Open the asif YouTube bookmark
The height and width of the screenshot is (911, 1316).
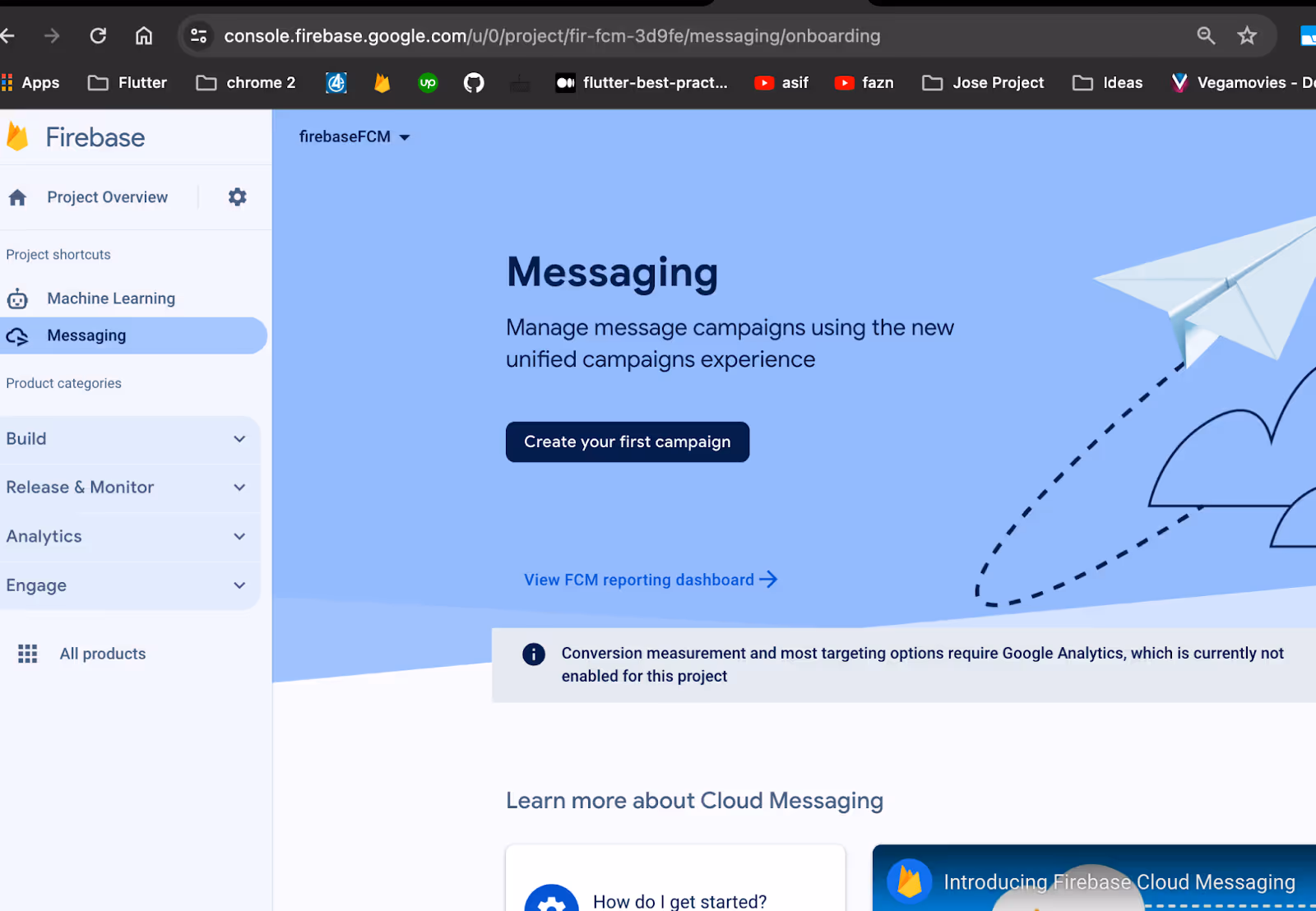point(781,82)
